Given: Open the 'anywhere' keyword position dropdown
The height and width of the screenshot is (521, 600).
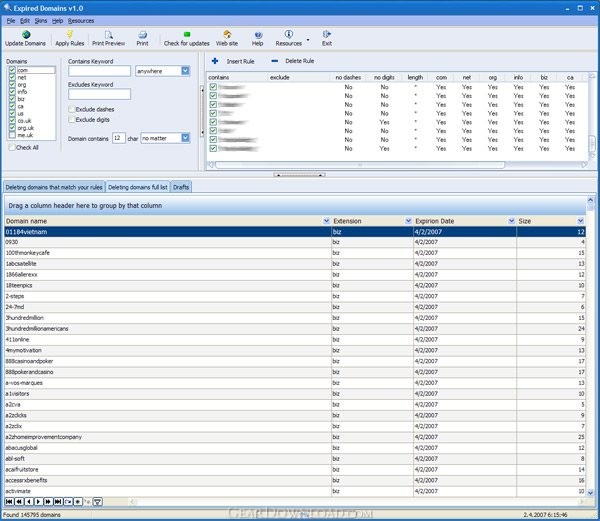Looking at the screenshot, I should (185, 71).
